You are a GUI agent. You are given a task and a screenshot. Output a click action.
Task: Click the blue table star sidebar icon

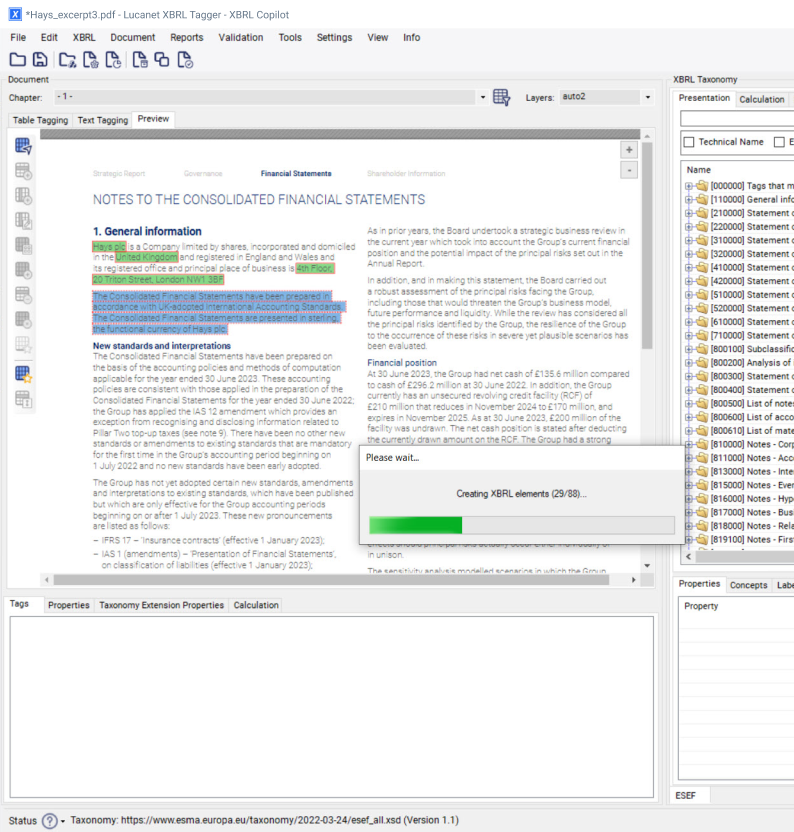click(23, 374)
